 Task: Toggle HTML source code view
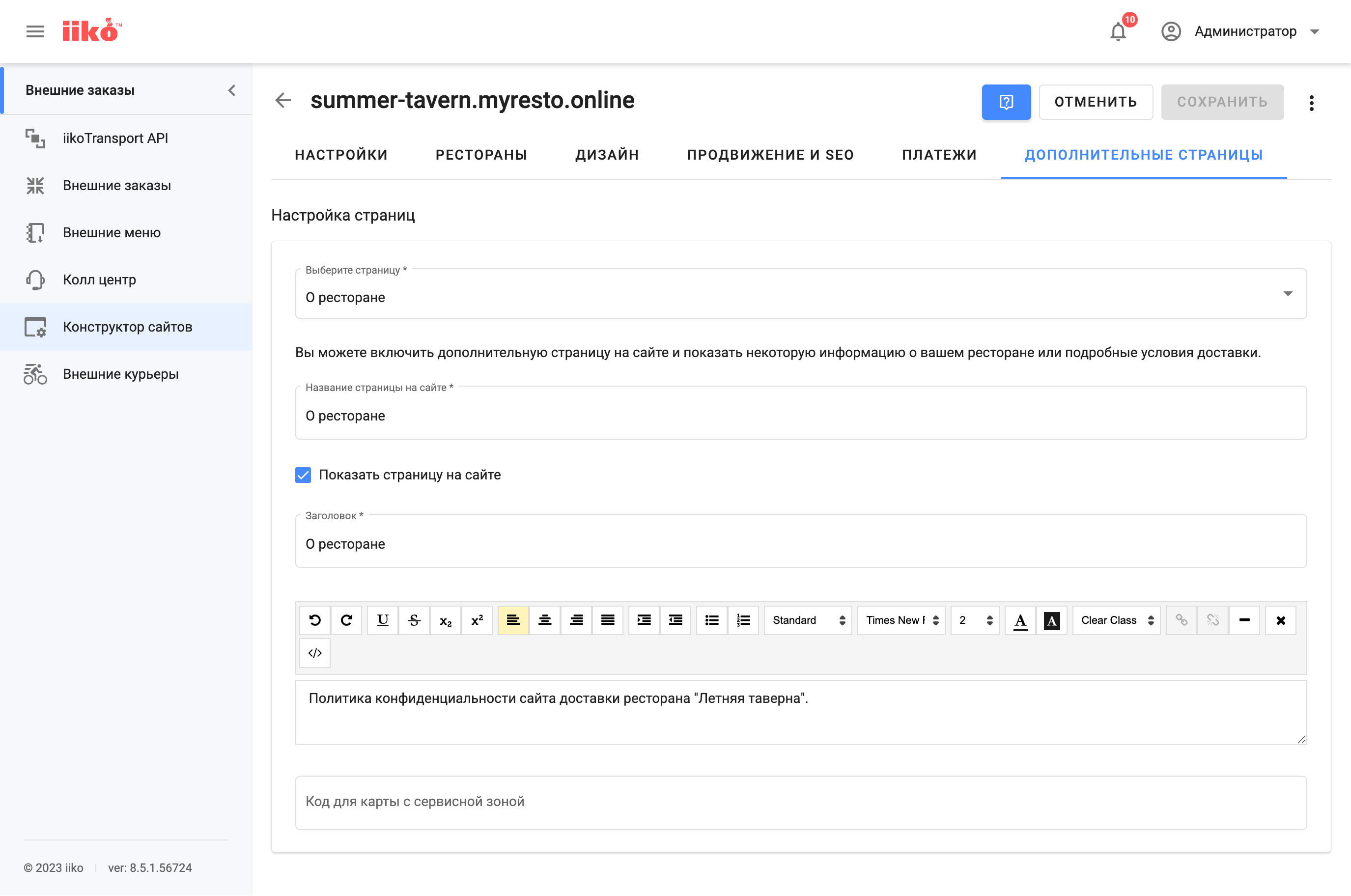tap(315, 653)
